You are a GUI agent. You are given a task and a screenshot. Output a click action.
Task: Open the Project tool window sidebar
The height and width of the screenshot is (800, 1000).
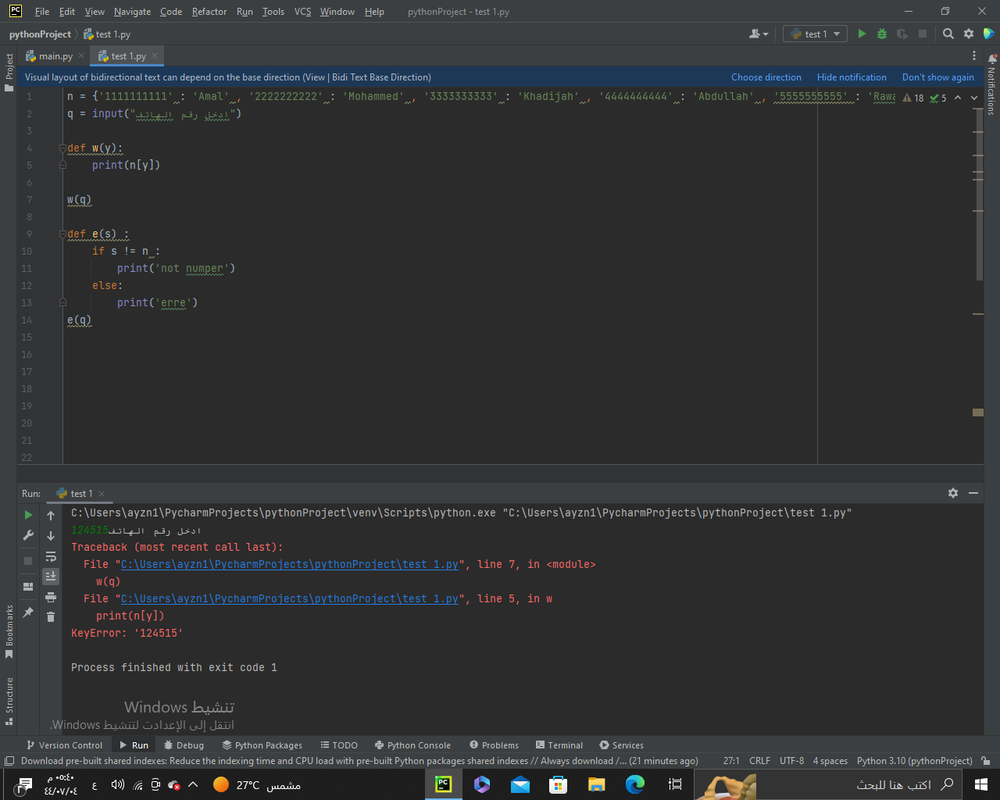tap(9, 71)
